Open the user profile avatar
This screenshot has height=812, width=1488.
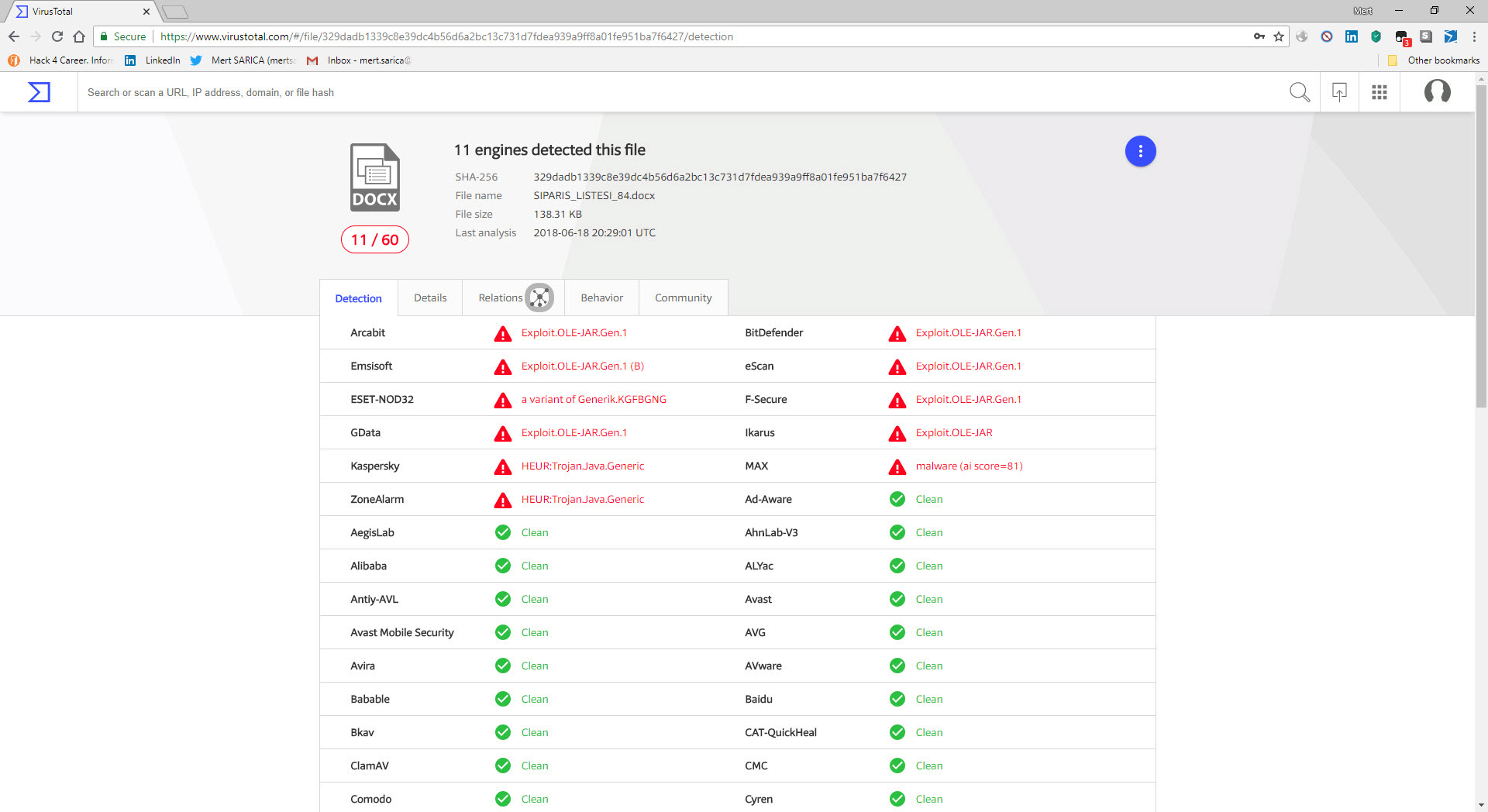coord(1438,91)
